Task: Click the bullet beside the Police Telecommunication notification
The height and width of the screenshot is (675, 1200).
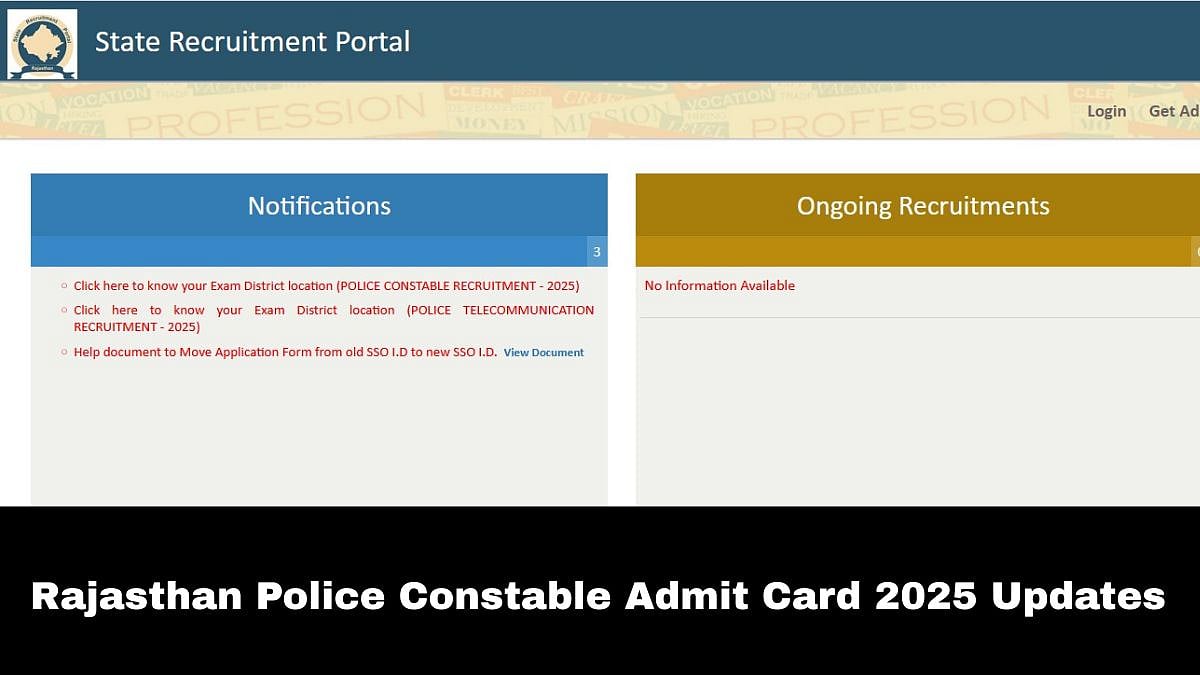Action: tap(65, 311)
